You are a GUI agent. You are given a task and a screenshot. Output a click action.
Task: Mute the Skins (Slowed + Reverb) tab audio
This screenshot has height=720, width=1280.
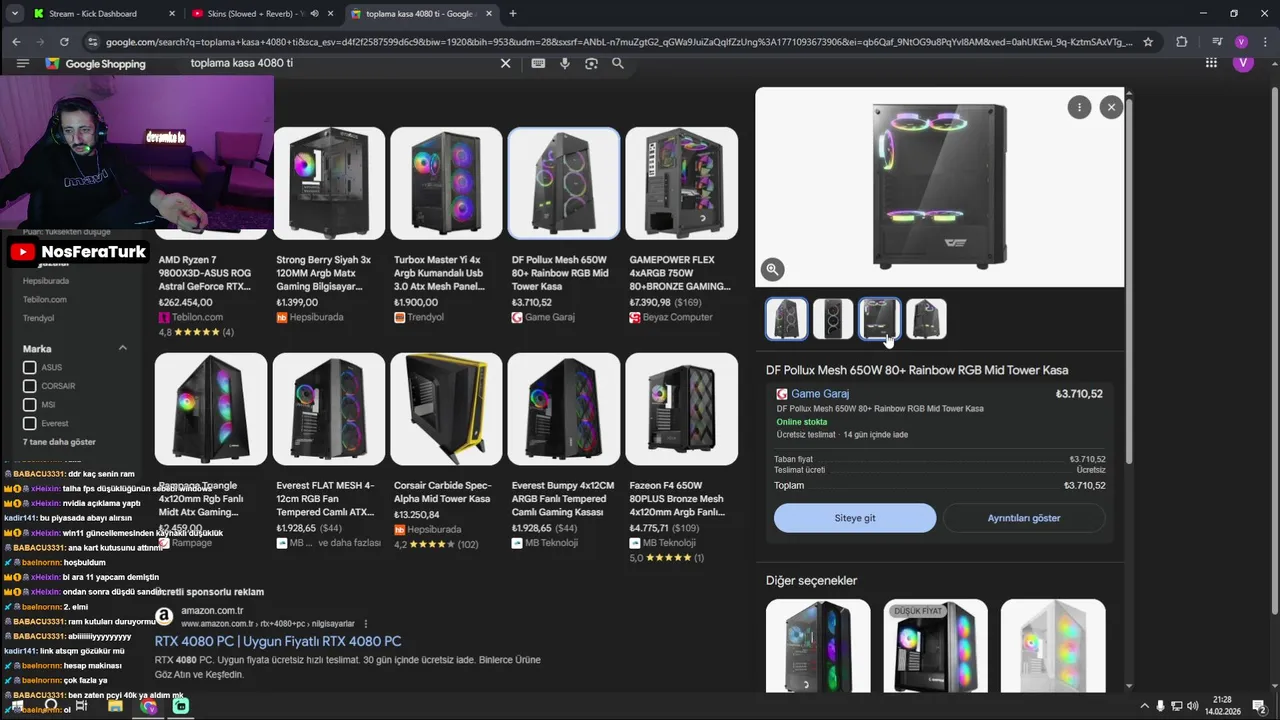(314, 14)
